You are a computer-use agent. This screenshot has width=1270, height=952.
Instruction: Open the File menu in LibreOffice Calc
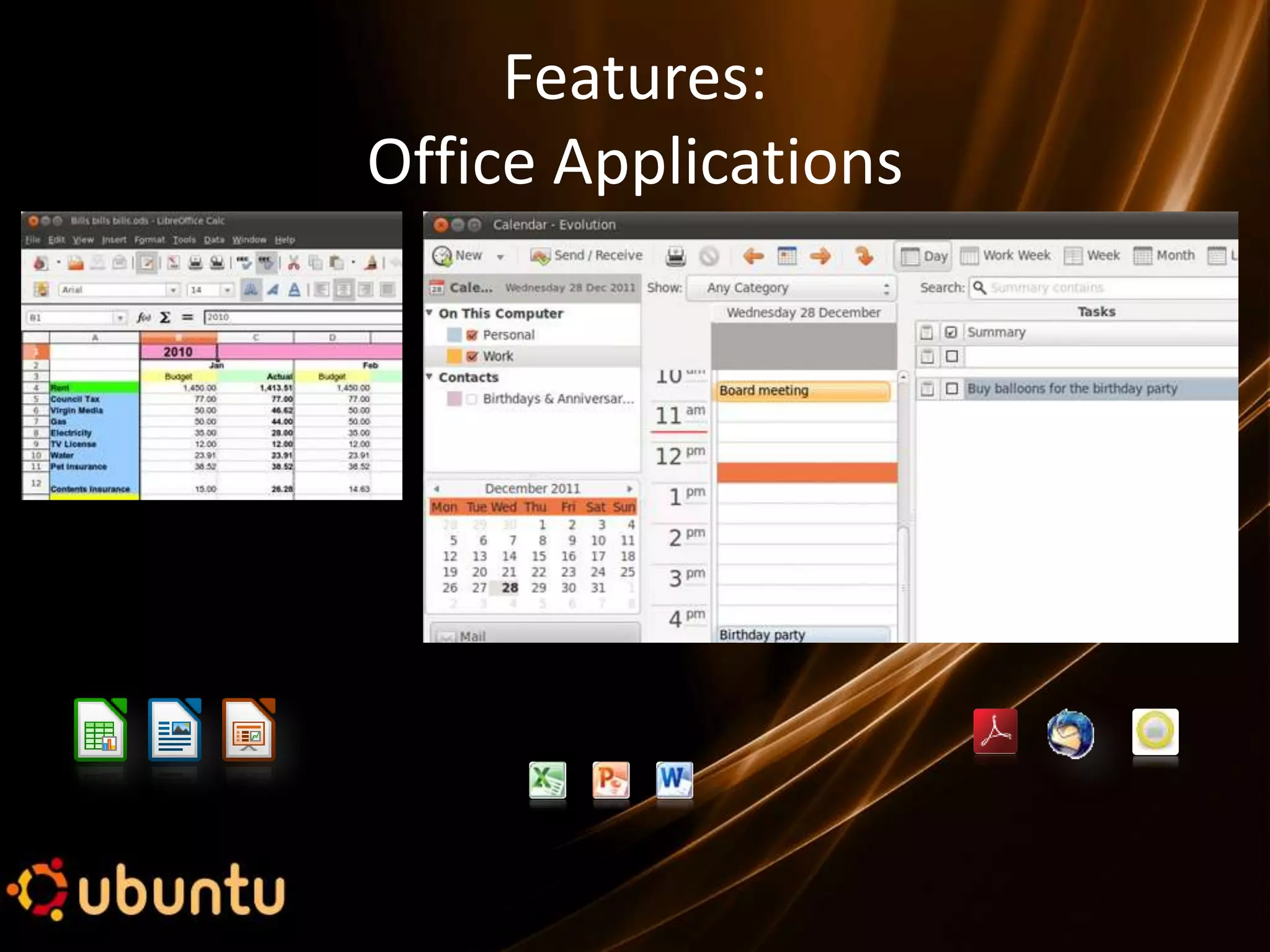point(33,240)
